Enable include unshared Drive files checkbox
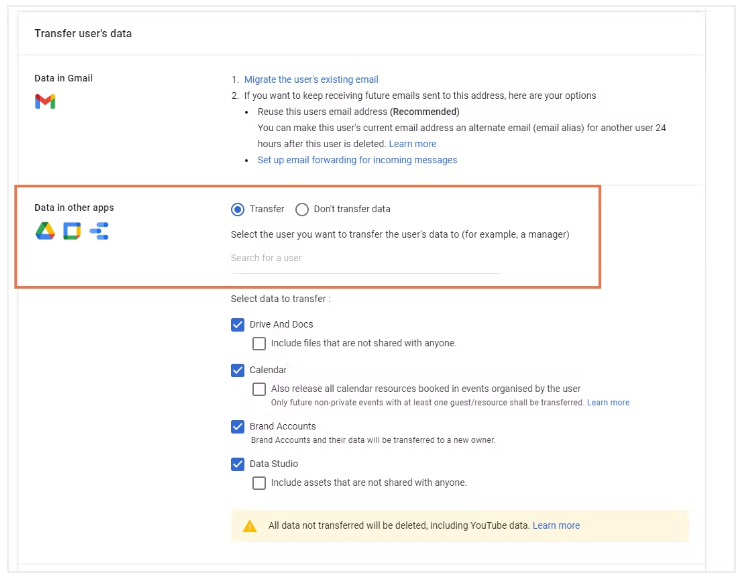 (x=260, y=343)
